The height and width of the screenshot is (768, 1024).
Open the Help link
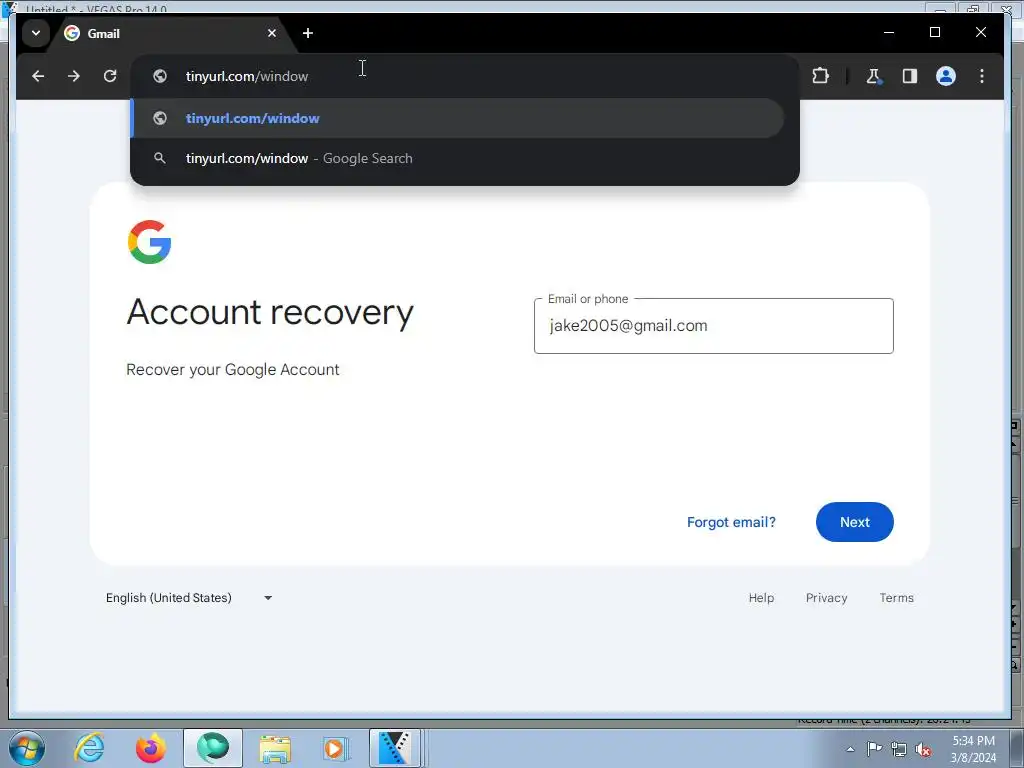tap(761, 598)
